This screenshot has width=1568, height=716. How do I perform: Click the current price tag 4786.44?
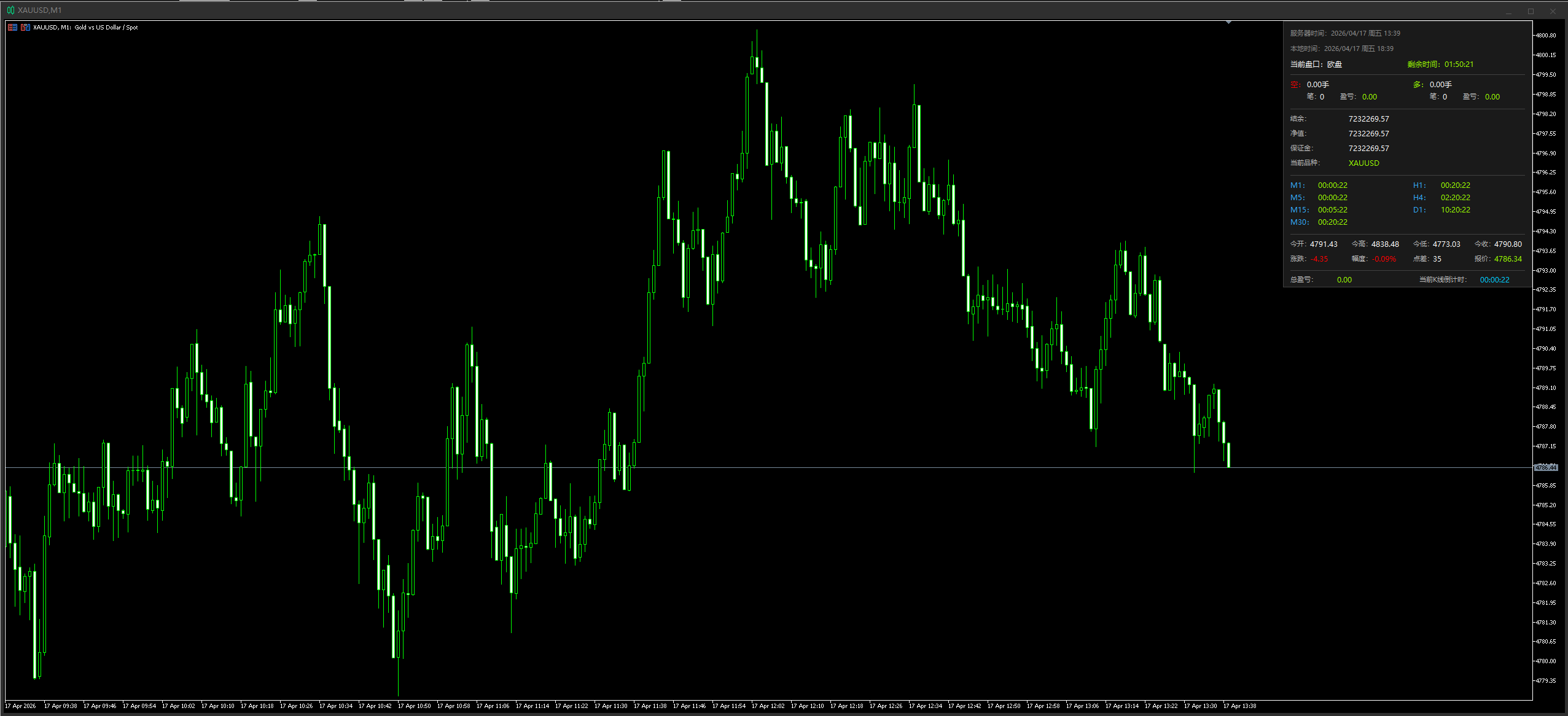pos(1546,468)
